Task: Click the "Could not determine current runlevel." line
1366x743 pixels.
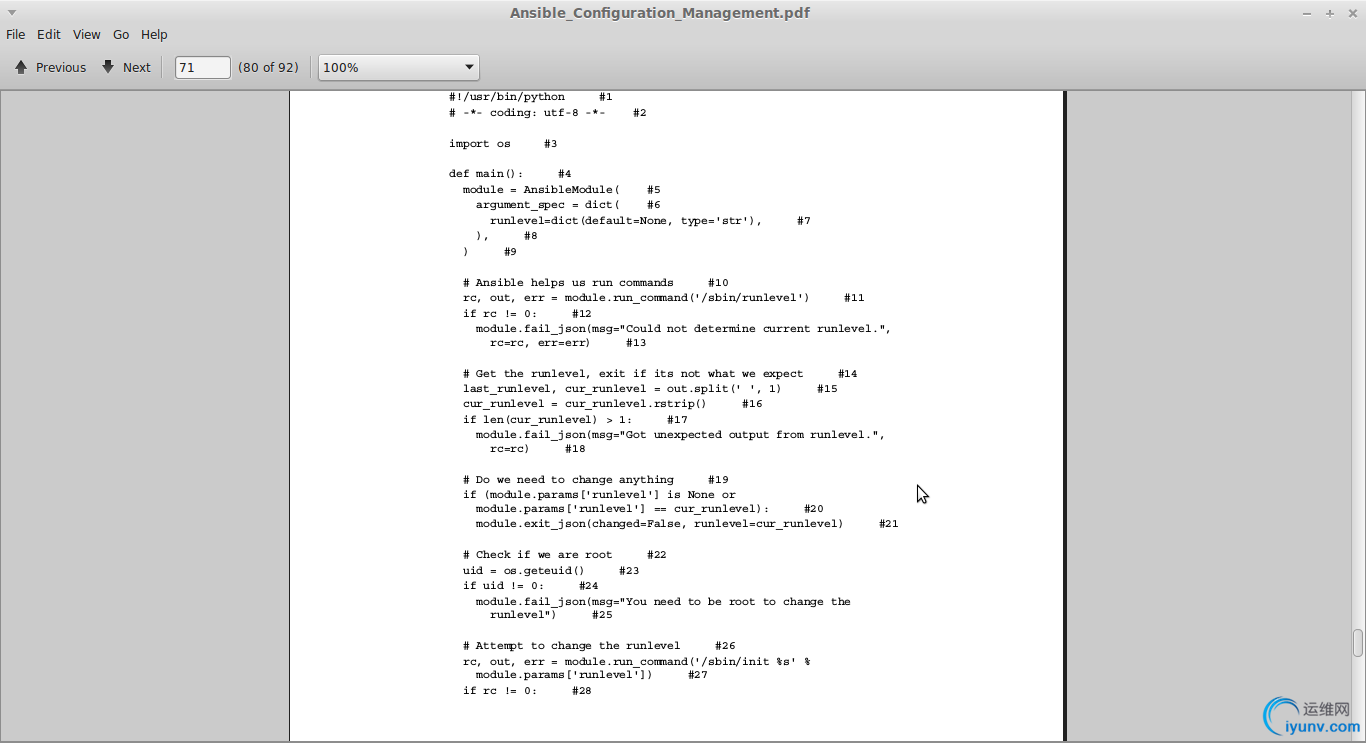Action: (683, 329)
